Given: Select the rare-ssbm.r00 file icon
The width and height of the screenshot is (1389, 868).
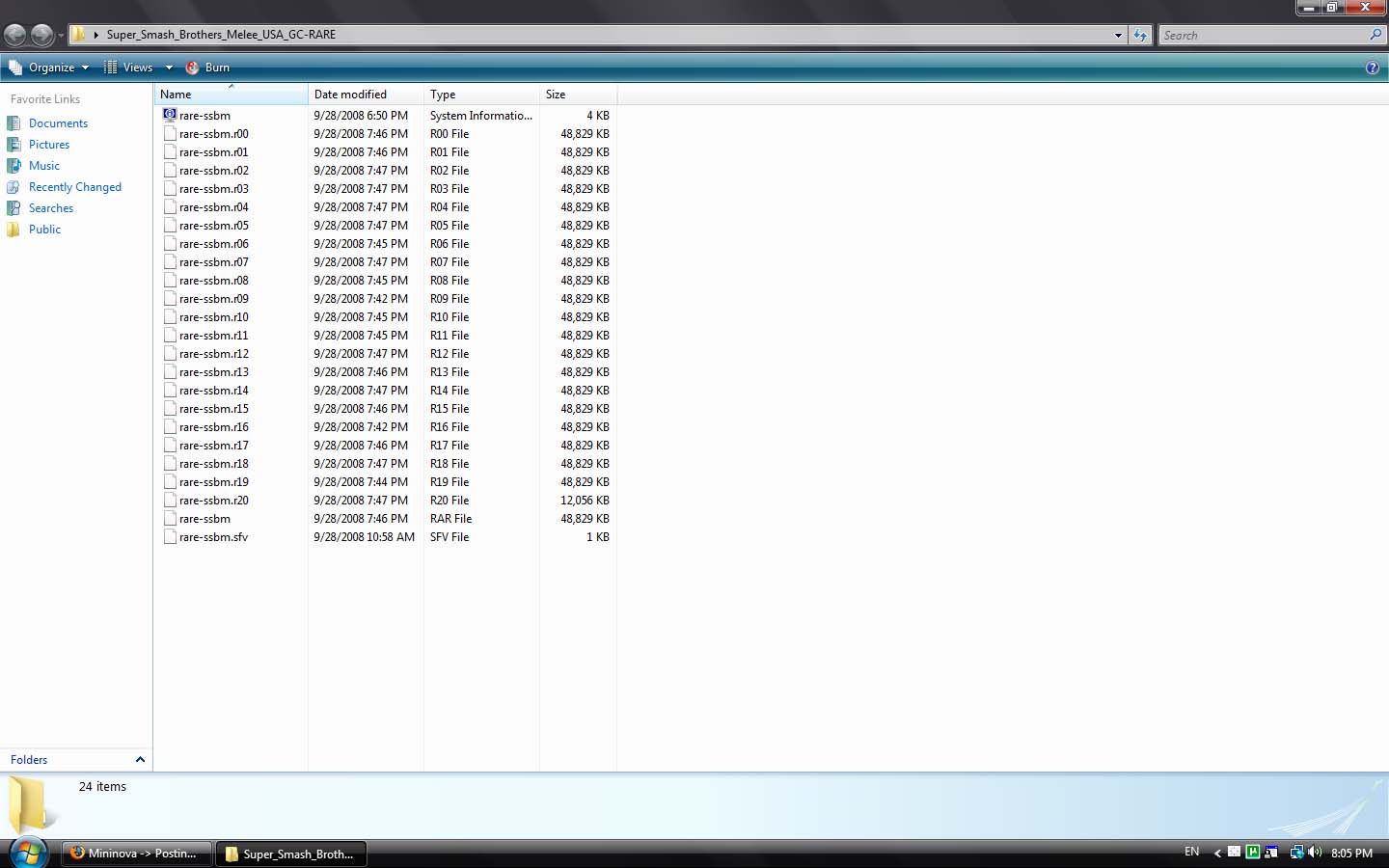Looking at the screenshot, I should point(170,134).
